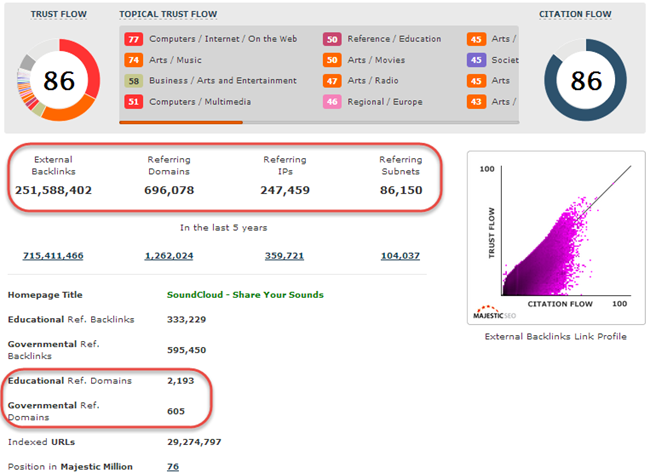Click the TOPICAL TRUST FLOW heading
The height and width of the screenshot is (473, 650).
click(168, 14)
